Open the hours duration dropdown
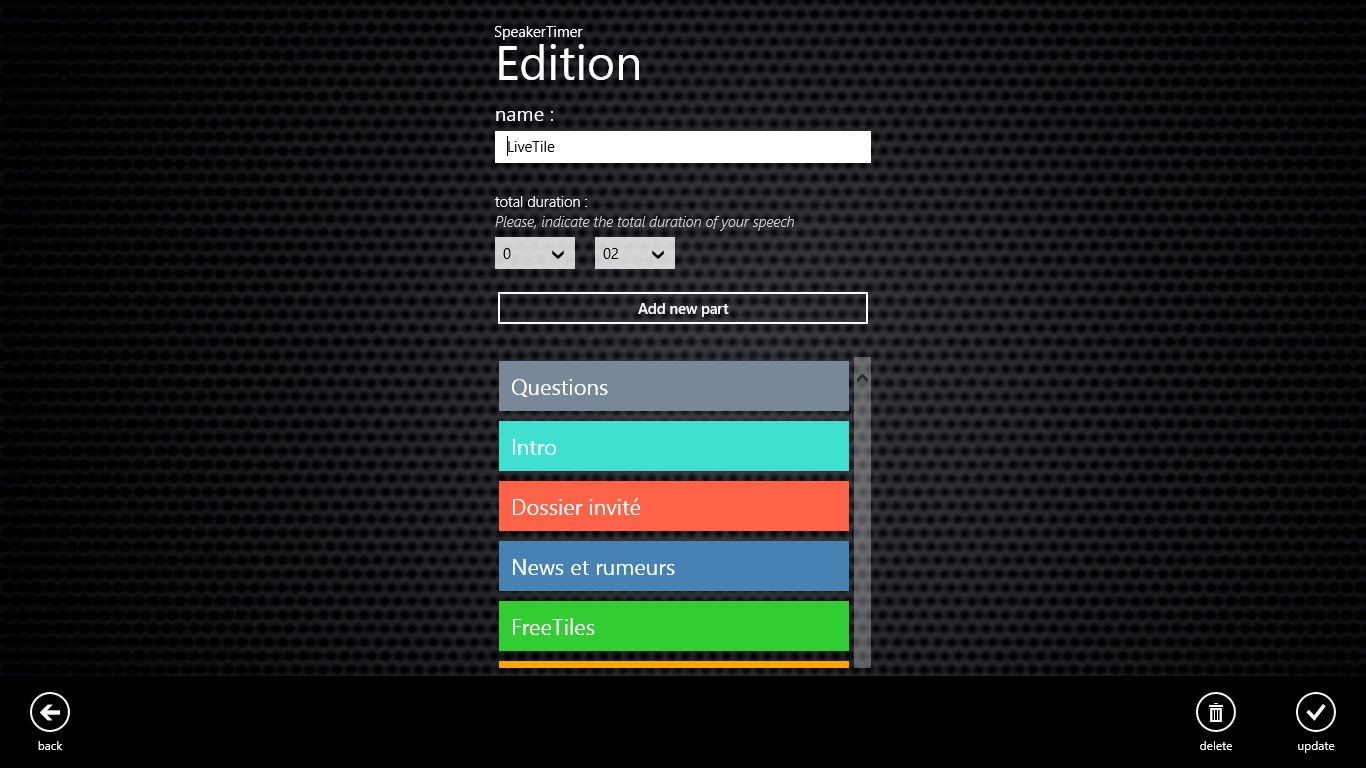 click(x=535, y=254)
